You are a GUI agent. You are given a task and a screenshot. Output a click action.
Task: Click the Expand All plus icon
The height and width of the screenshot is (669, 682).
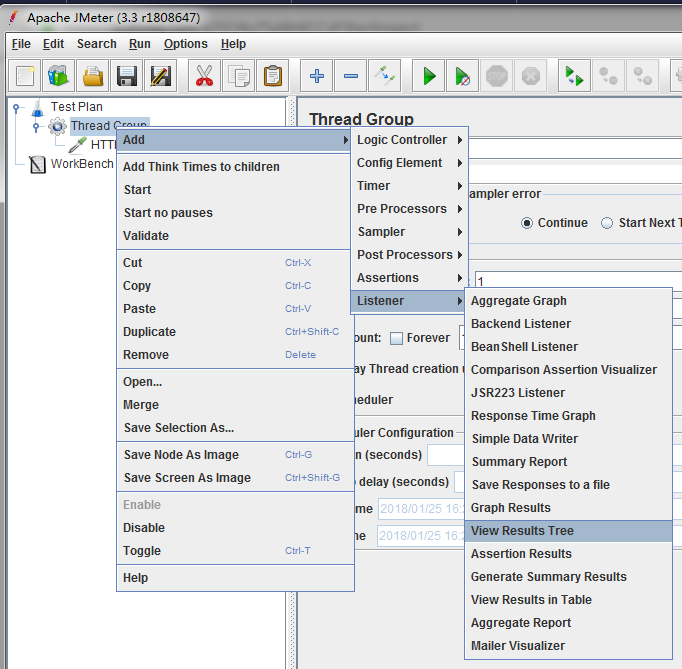pyautogui.click(x=317, y=76)
